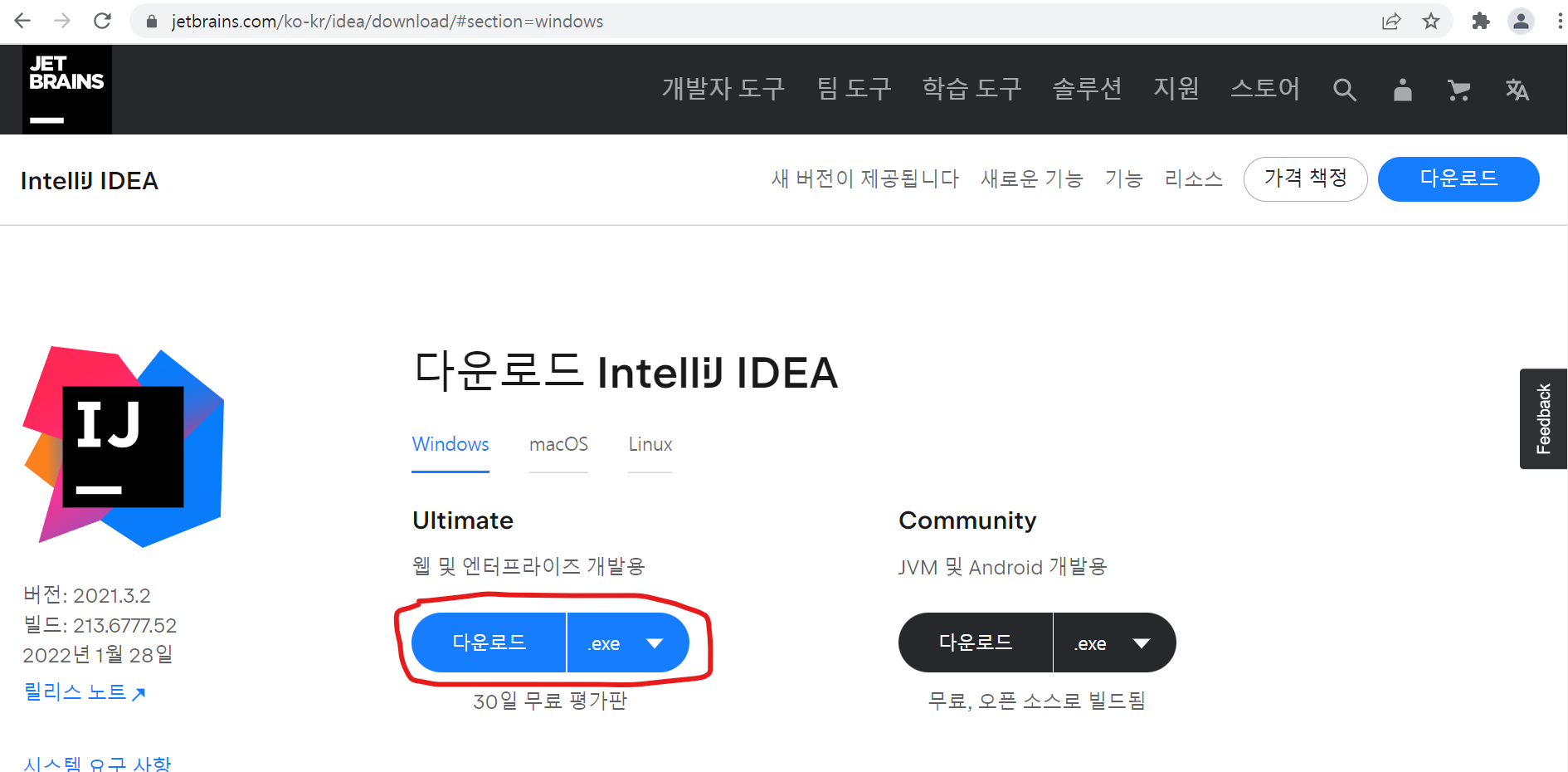Open site search magnifier icon
Viewport: 1568px width, 772px height.
[x=1345, y=90]
